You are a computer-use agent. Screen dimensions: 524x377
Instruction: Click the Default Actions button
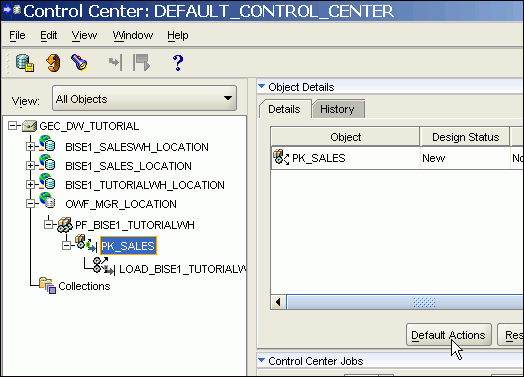[448, 335]
